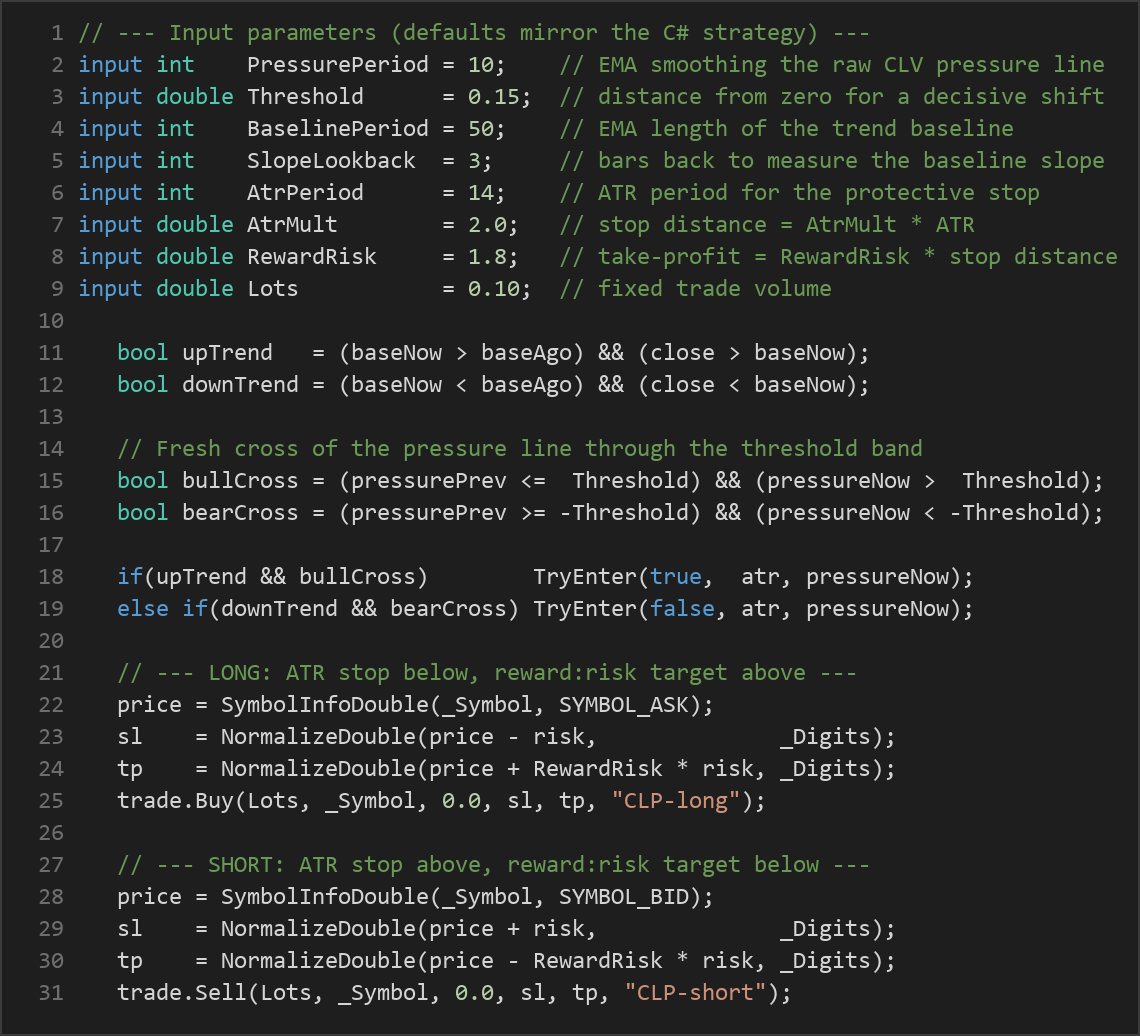Screen dimensions: 1140x1036
Task: Click the bullCross declaration
Action: point(240,481)
